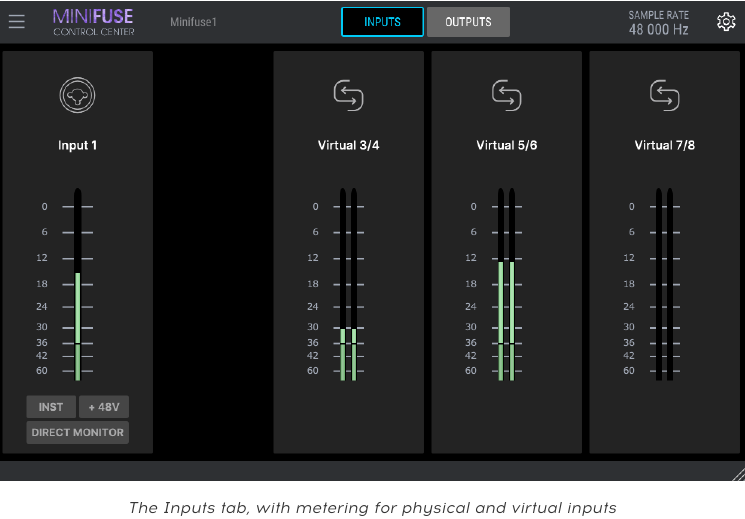Enable +48V phantom power

click(x=104, y=407)
